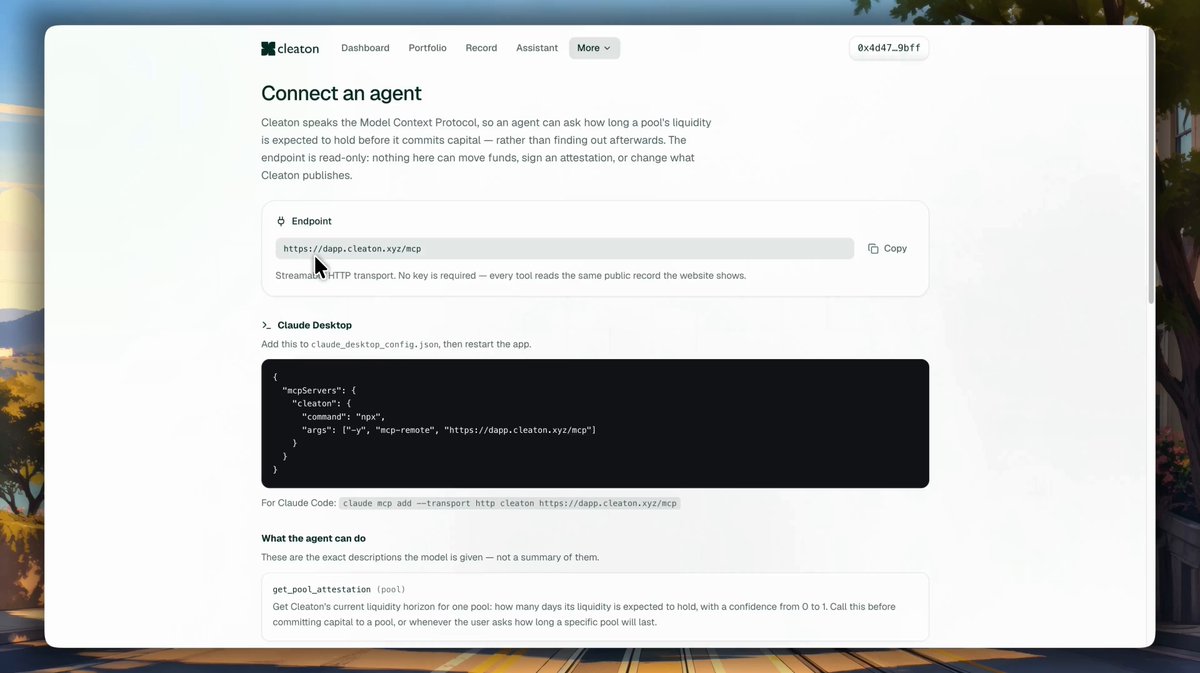Click the get_pool_attestation tool name
The height and width of the screenshot is (673, 1200).
(322, 589)
